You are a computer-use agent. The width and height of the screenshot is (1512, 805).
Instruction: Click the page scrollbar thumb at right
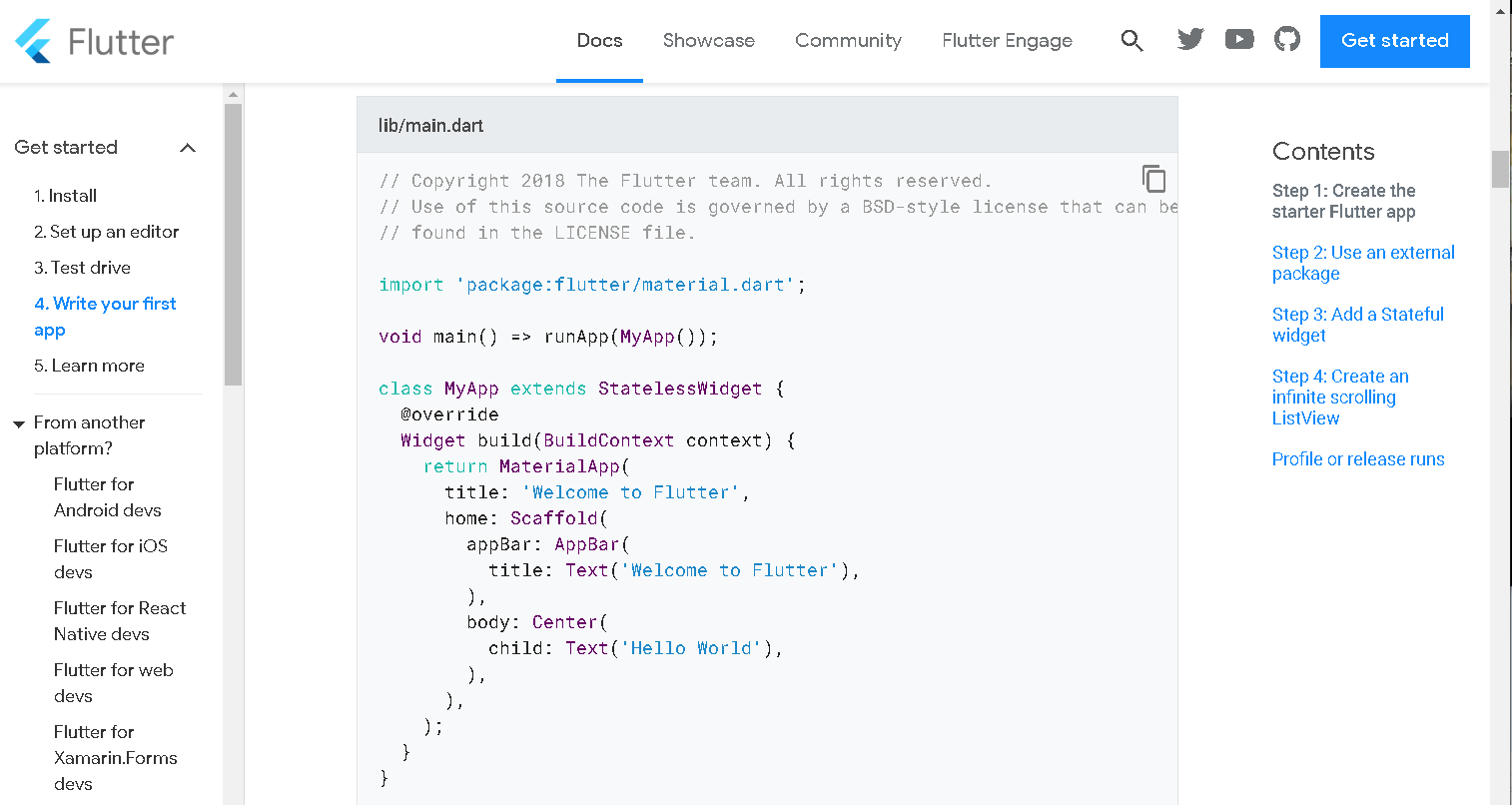pos(1500,169)
